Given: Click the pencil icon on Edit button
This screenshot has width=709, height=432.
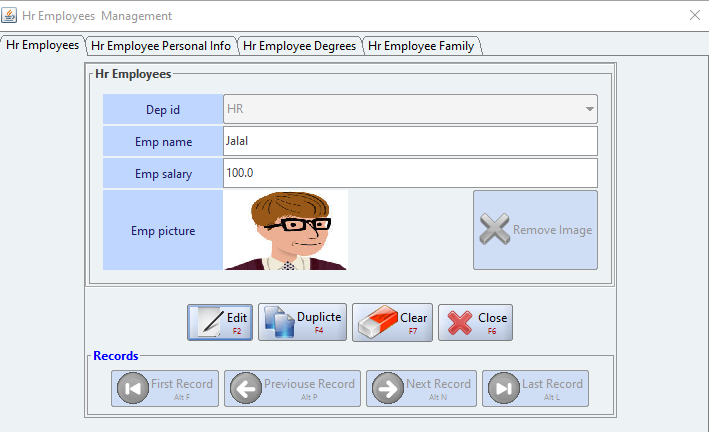Looking at the screenshot, I should [207, 322].
